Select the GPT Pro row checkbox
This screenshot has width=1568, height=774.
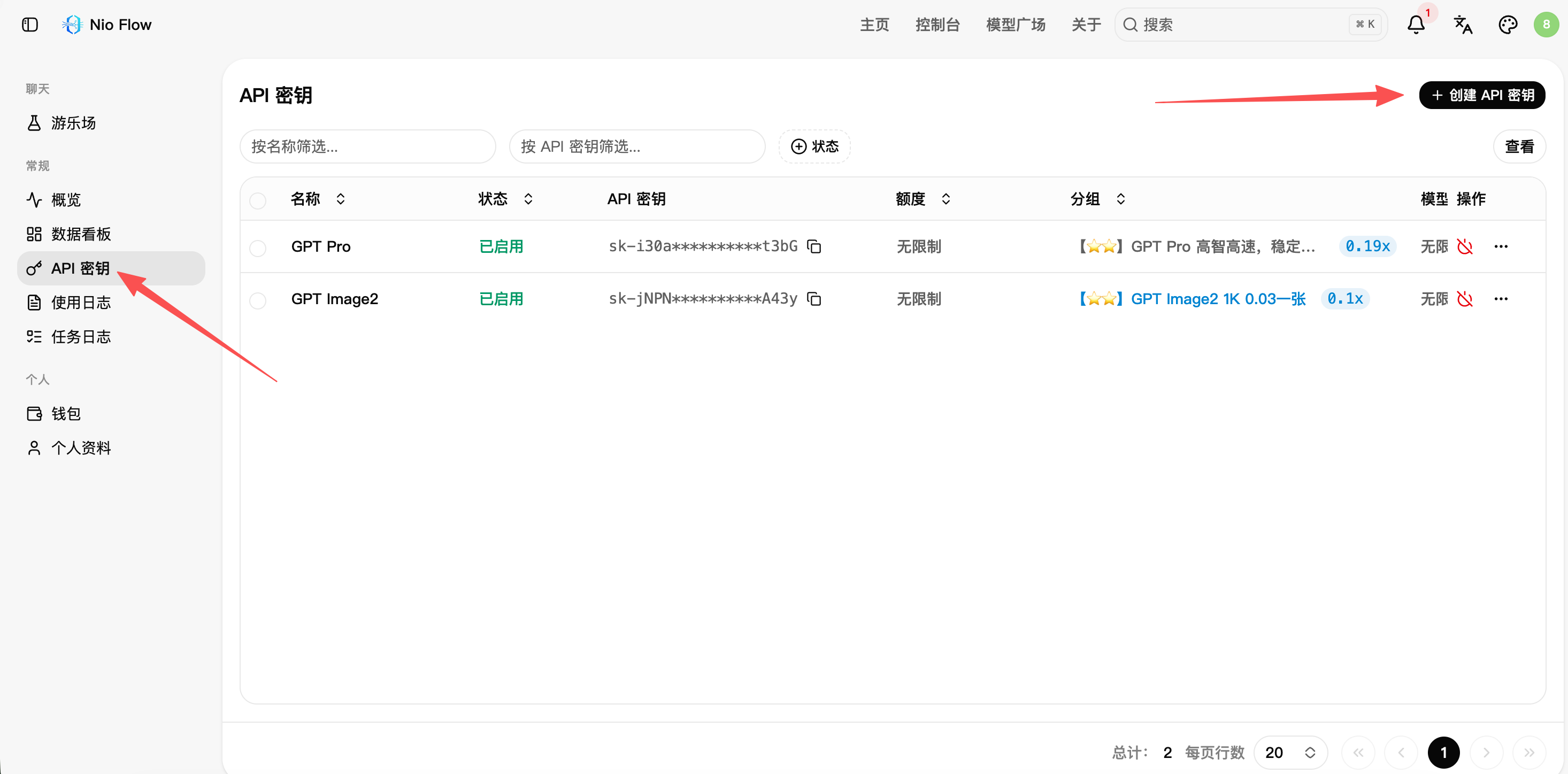258,247
